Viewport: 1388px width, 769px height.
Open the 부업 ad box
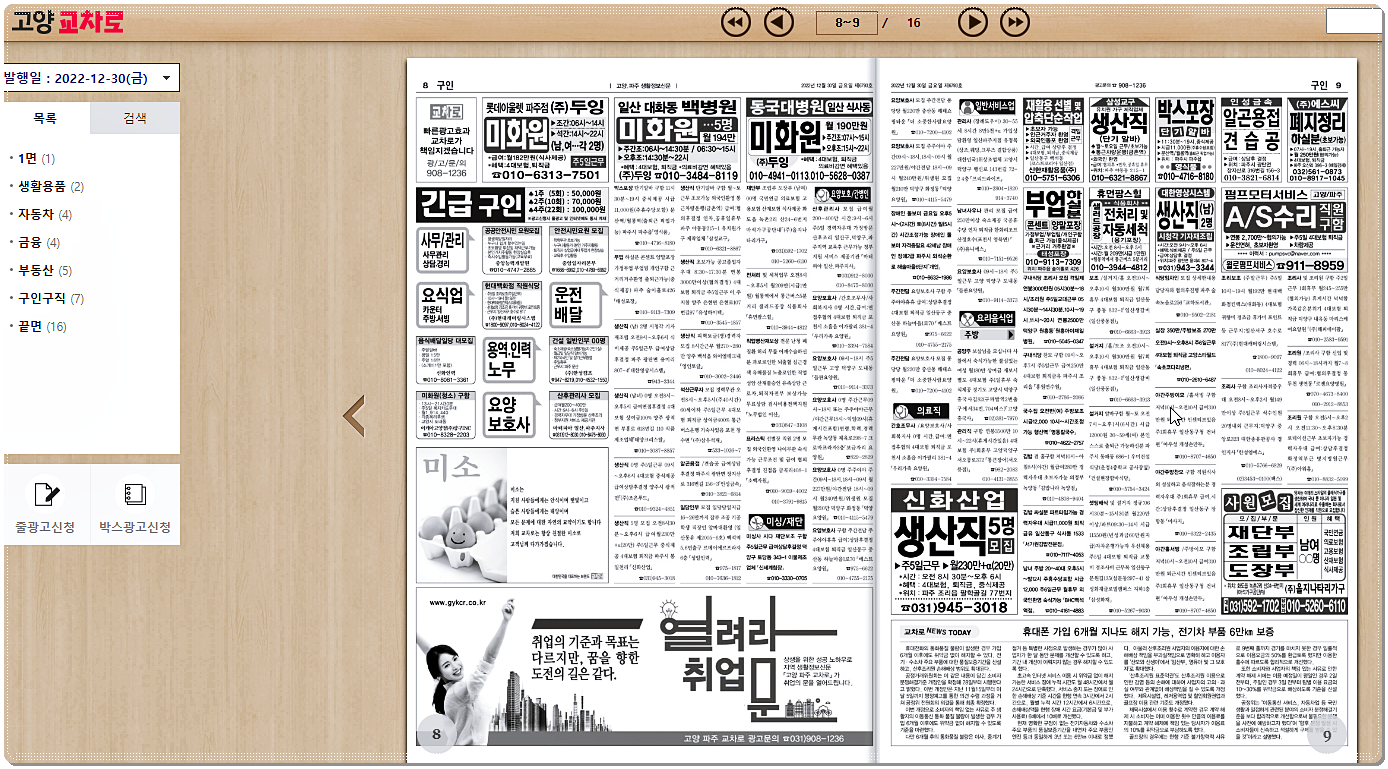pyautogui.click(x=1052, y=230)
